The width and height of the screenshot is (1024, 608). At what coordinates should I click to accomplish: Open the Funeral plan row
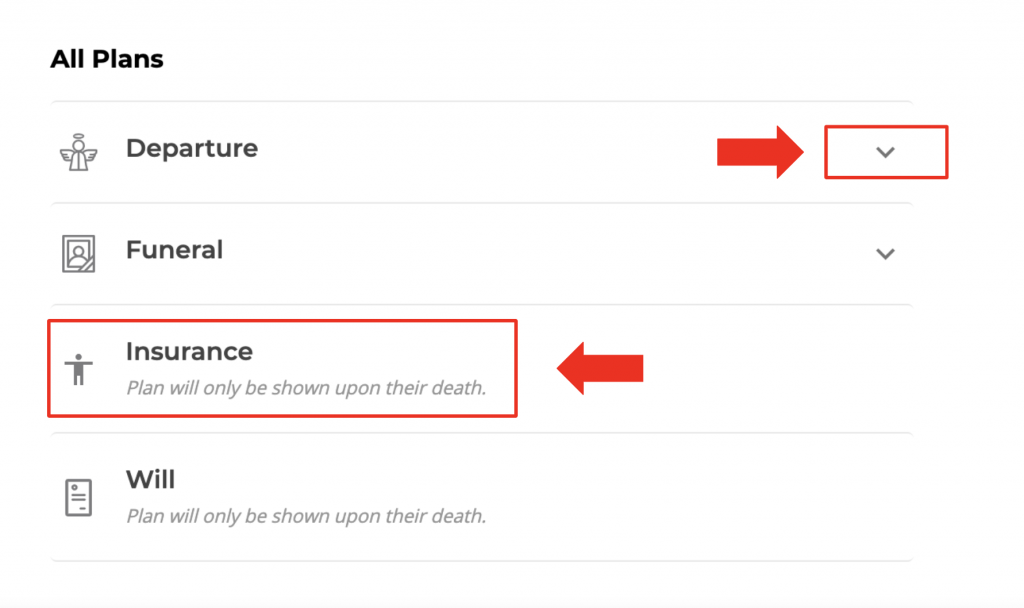pos(481,253)
